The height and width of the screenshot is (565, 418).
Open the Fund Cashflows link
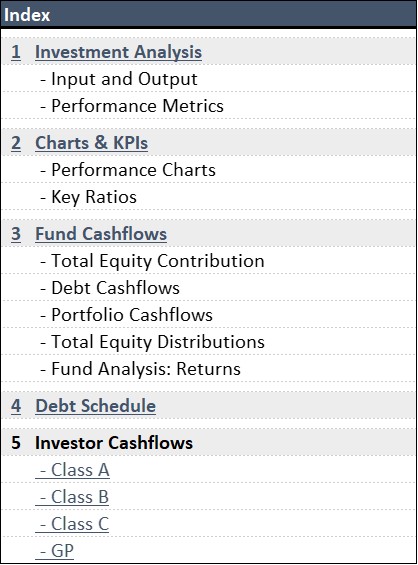click(x=101, y=233)
